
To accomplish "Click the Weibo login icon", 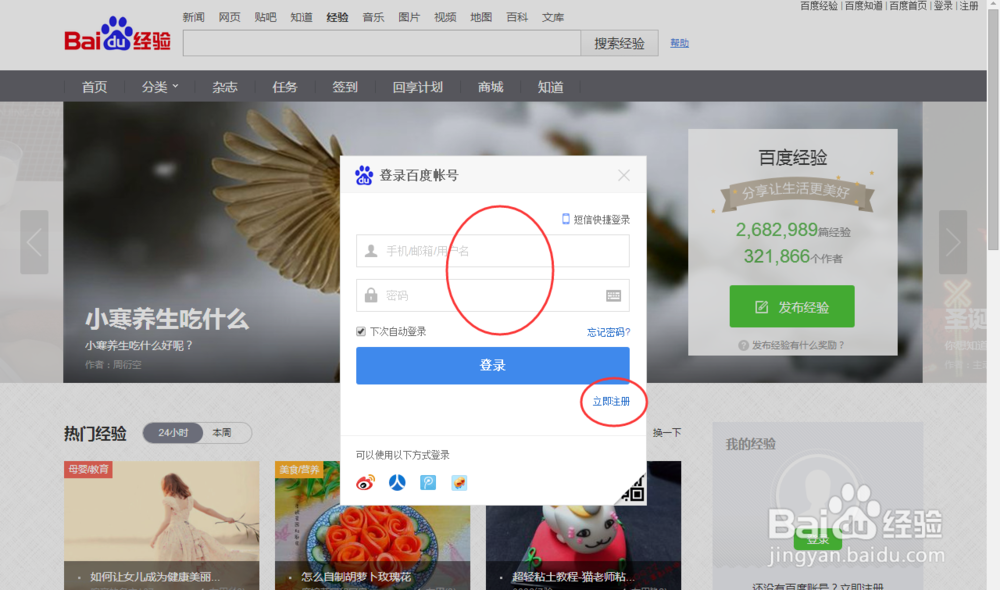I will 365,483.
